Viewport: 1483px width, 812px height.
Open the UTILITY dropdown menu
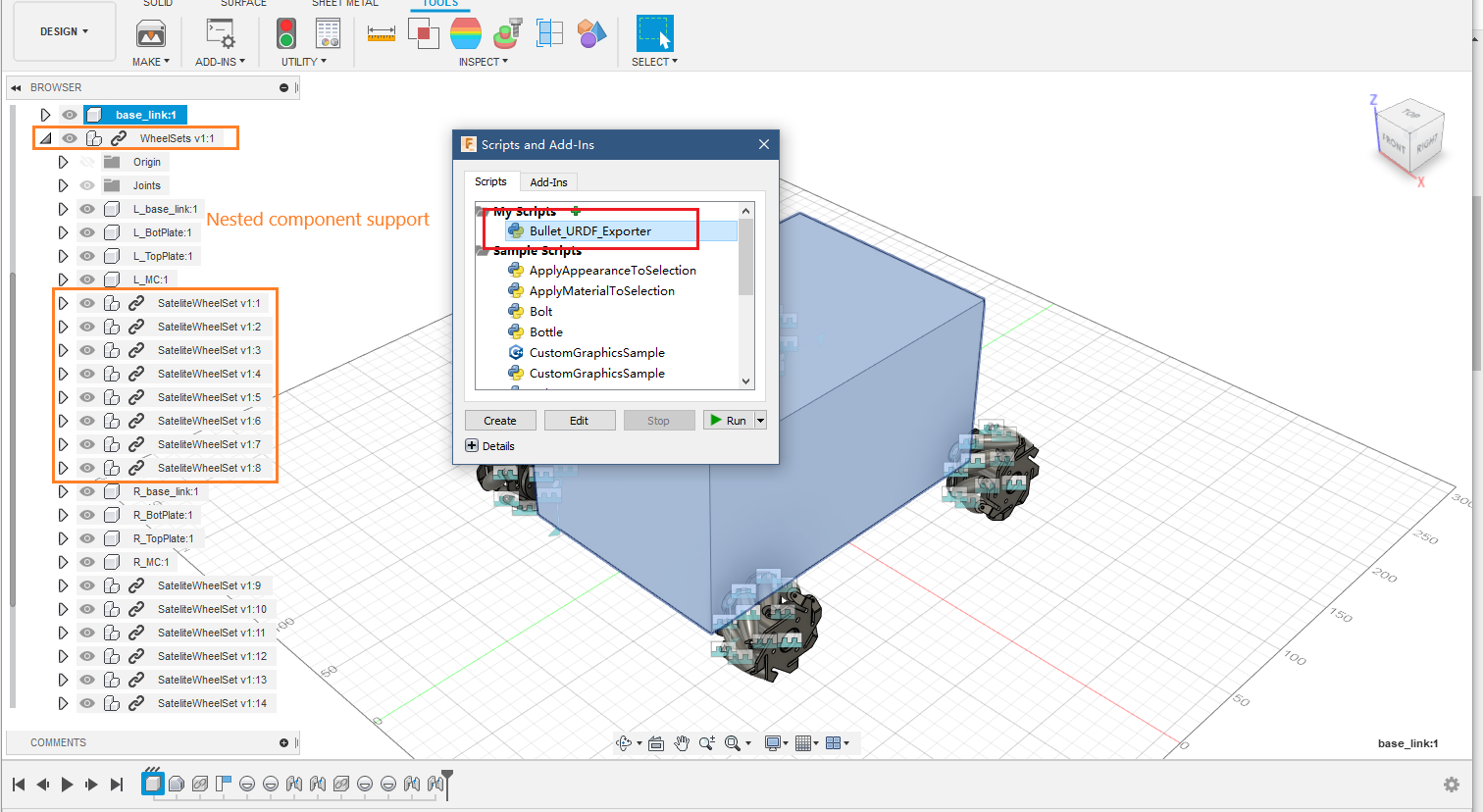[304, 62]
